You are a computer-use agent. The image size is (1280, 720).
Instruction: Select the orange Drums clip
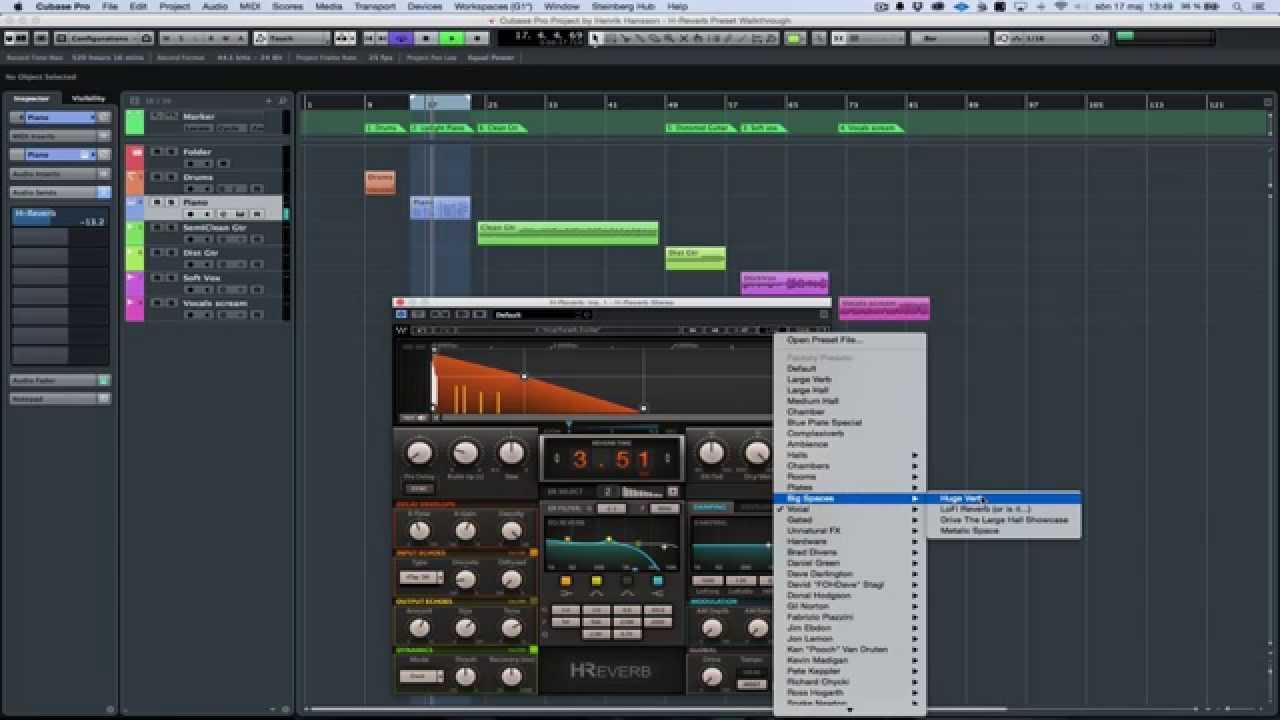(380, 182)
